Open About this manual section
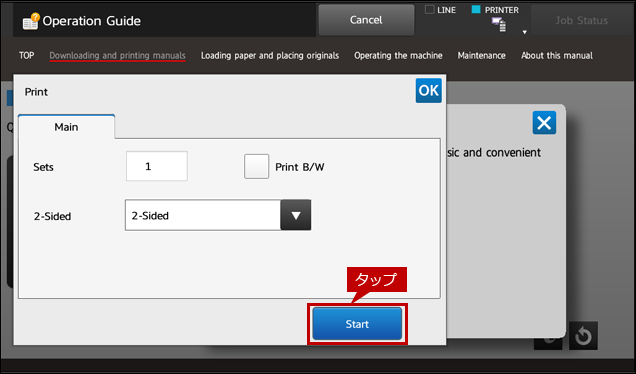Screen dimensions: 636x374 click(x=556, y=56)
